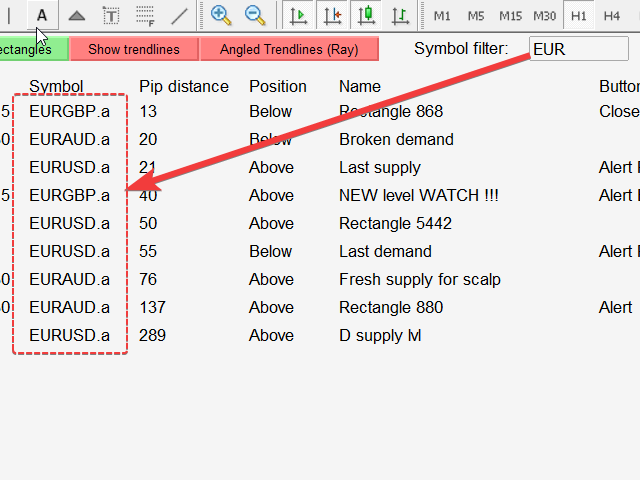Click pip distance value 55
640x480 pixels.
(x=148, y=251)
